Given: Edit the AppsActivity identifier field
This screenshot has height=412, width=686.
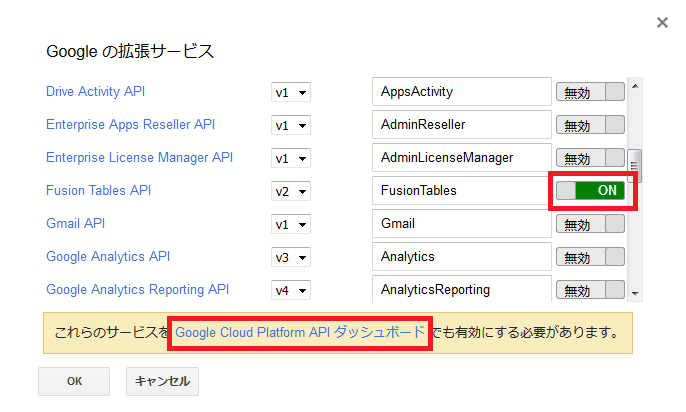Looking at the screenshot, I should (x=462, y=92).
